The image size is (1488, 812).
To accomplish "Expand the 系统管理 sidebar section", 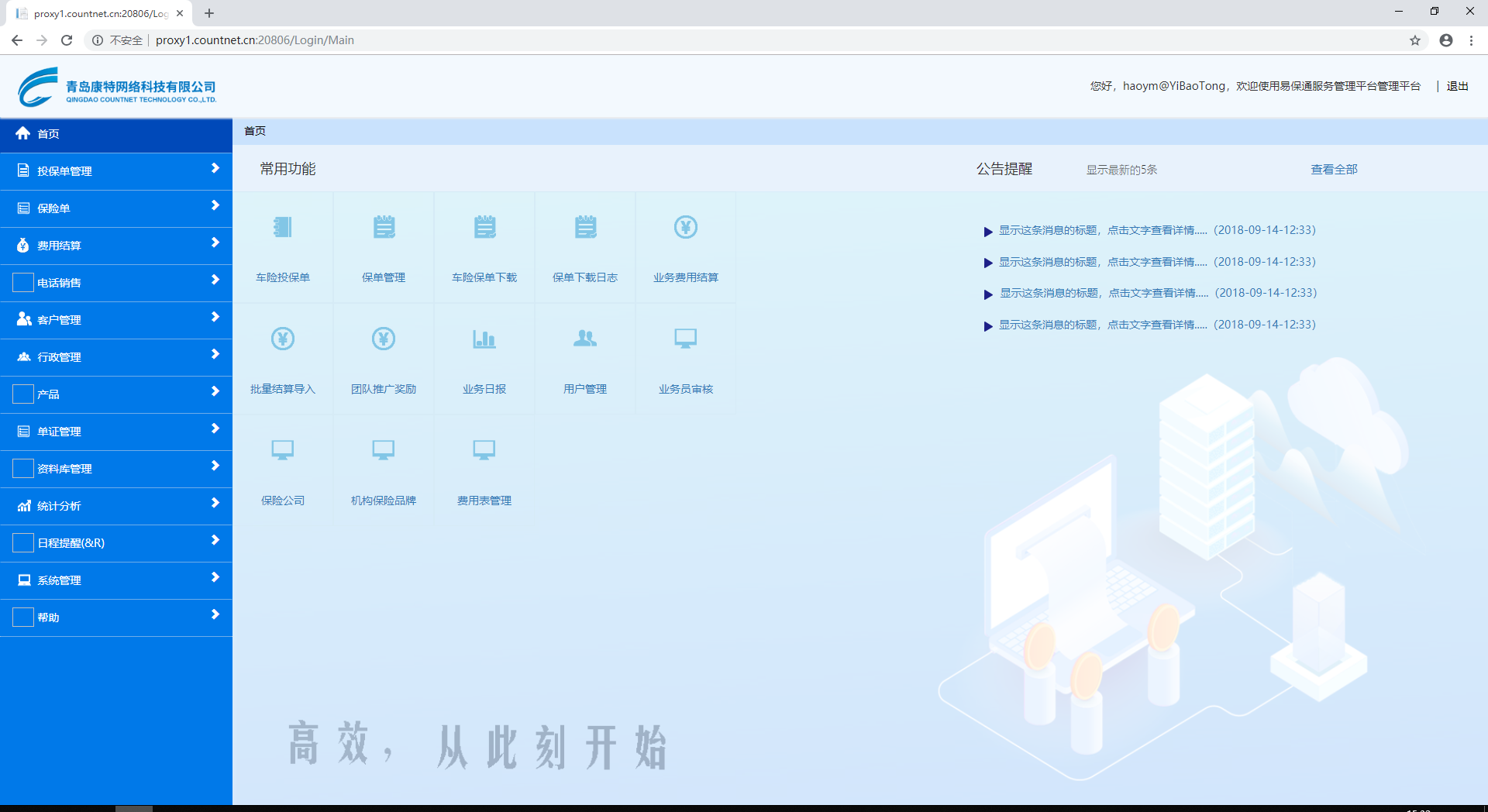I will (x=116, y=580).
